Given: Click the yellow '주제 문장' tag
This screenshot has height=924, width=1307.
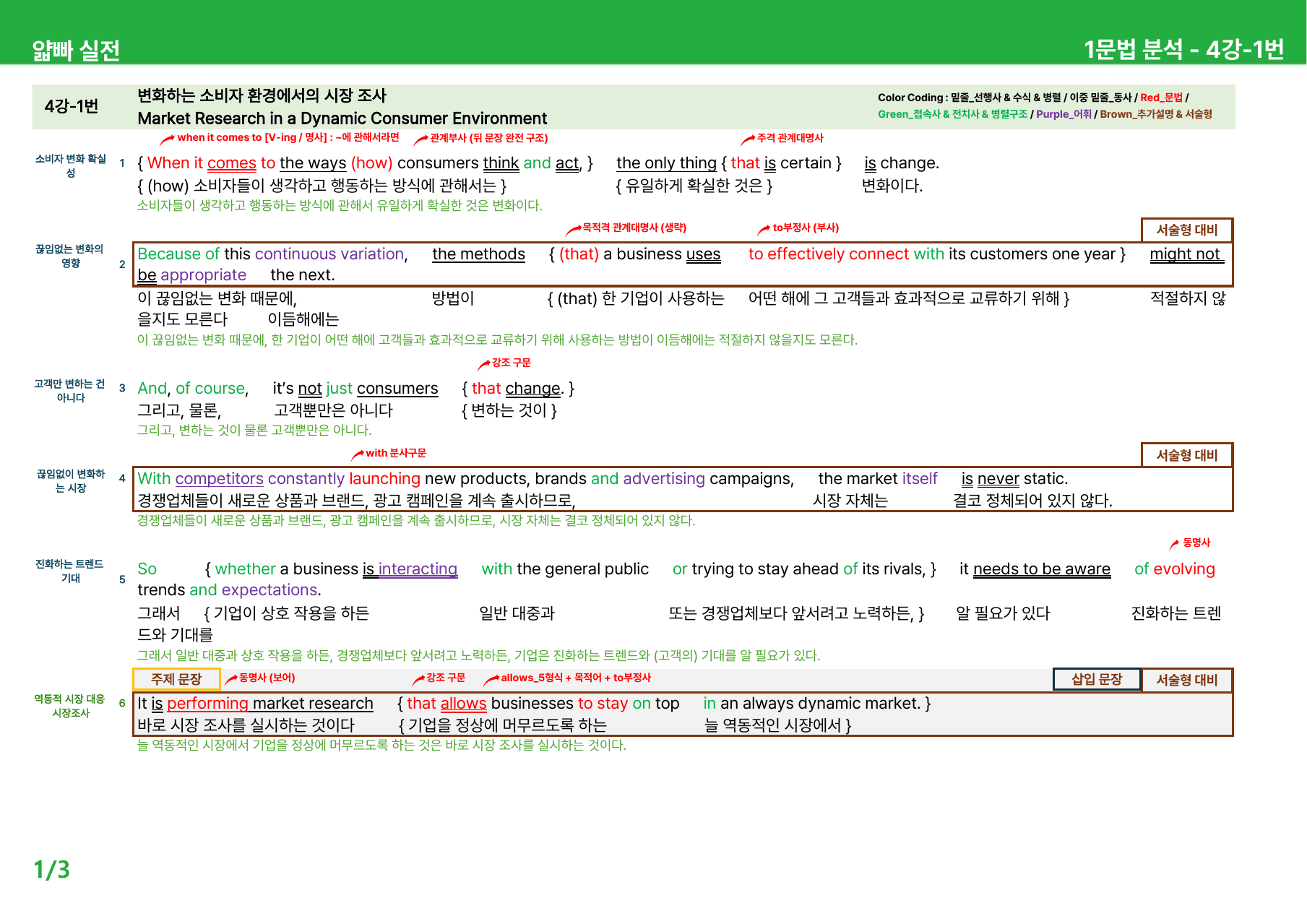Looking at the screenshot, I should pos(176,679).
